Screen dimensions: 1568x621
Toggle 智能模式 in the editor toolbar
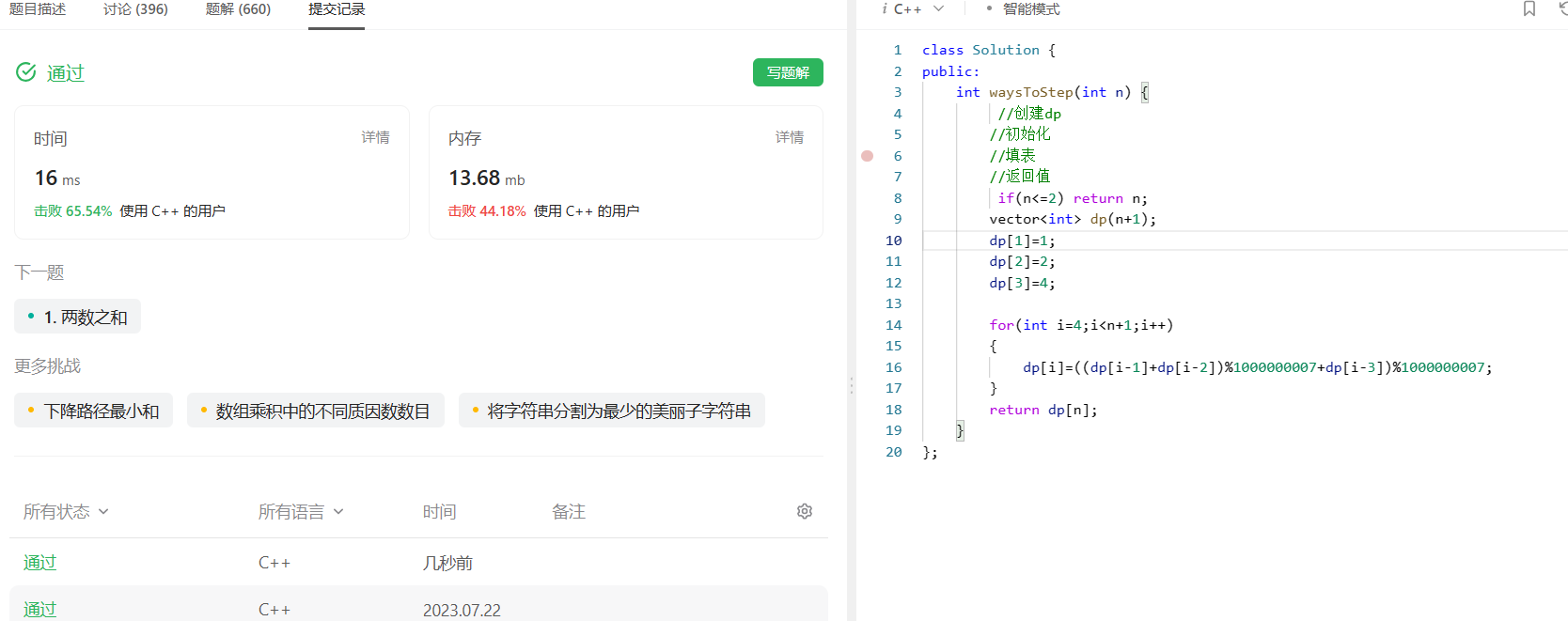pyautogui.click(x=1024, y=9)
